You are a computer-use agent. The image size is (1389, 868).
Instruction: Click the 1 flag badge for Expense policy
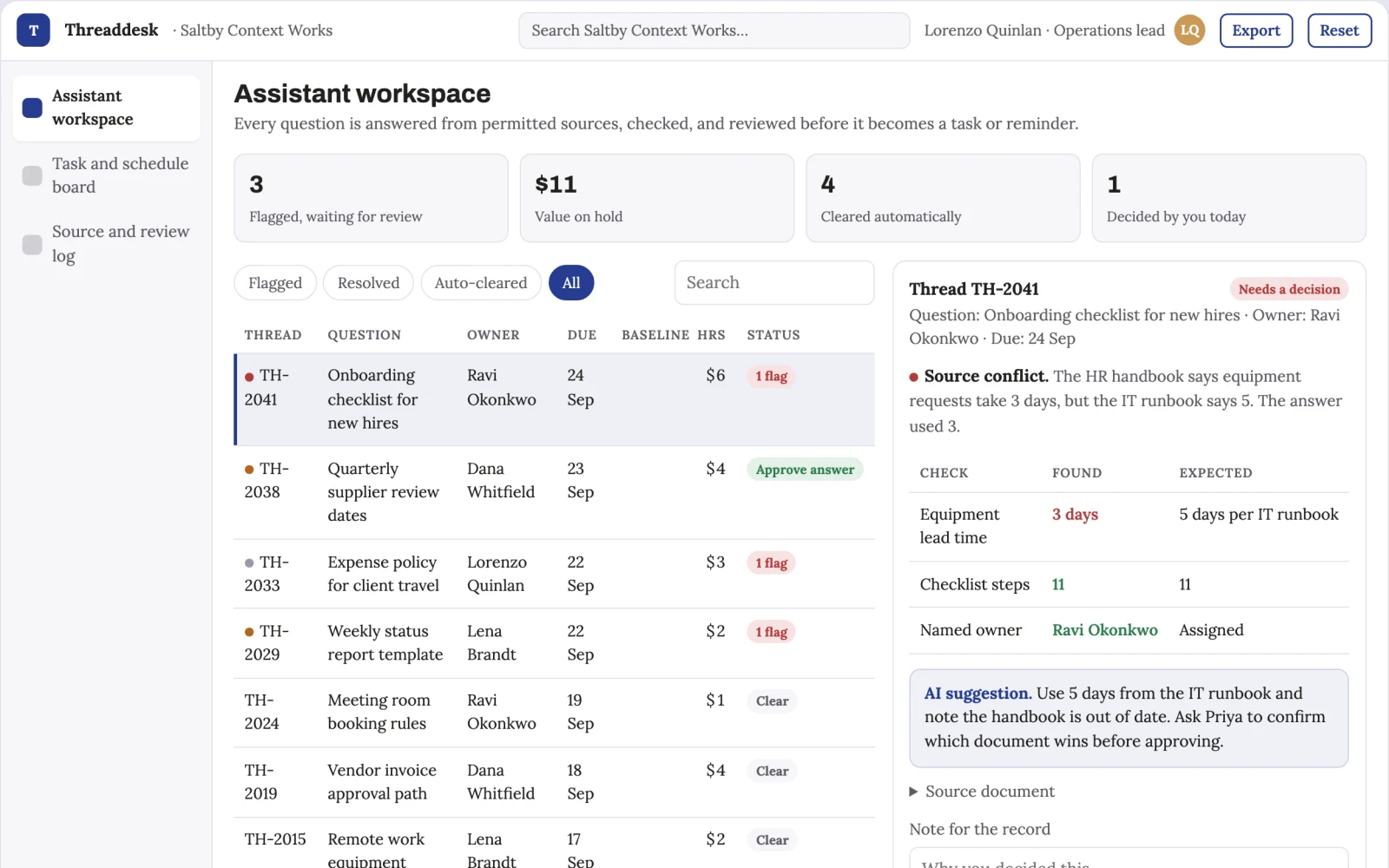click(x=771, y=562)
